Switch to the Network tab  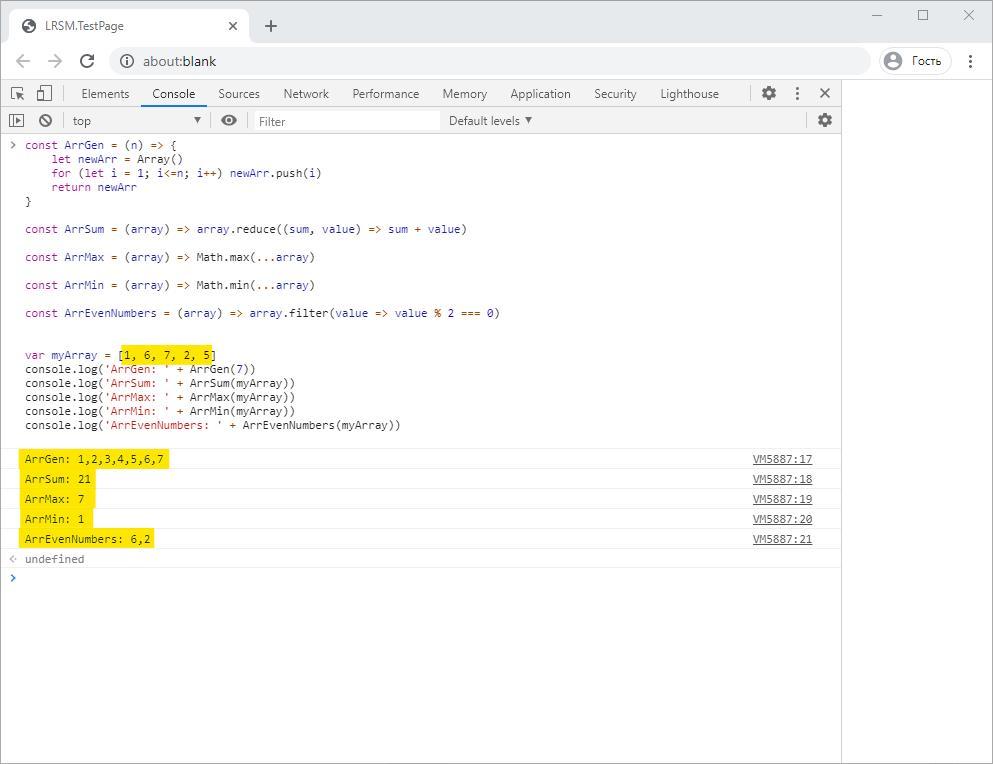click(x=306, y=94)
